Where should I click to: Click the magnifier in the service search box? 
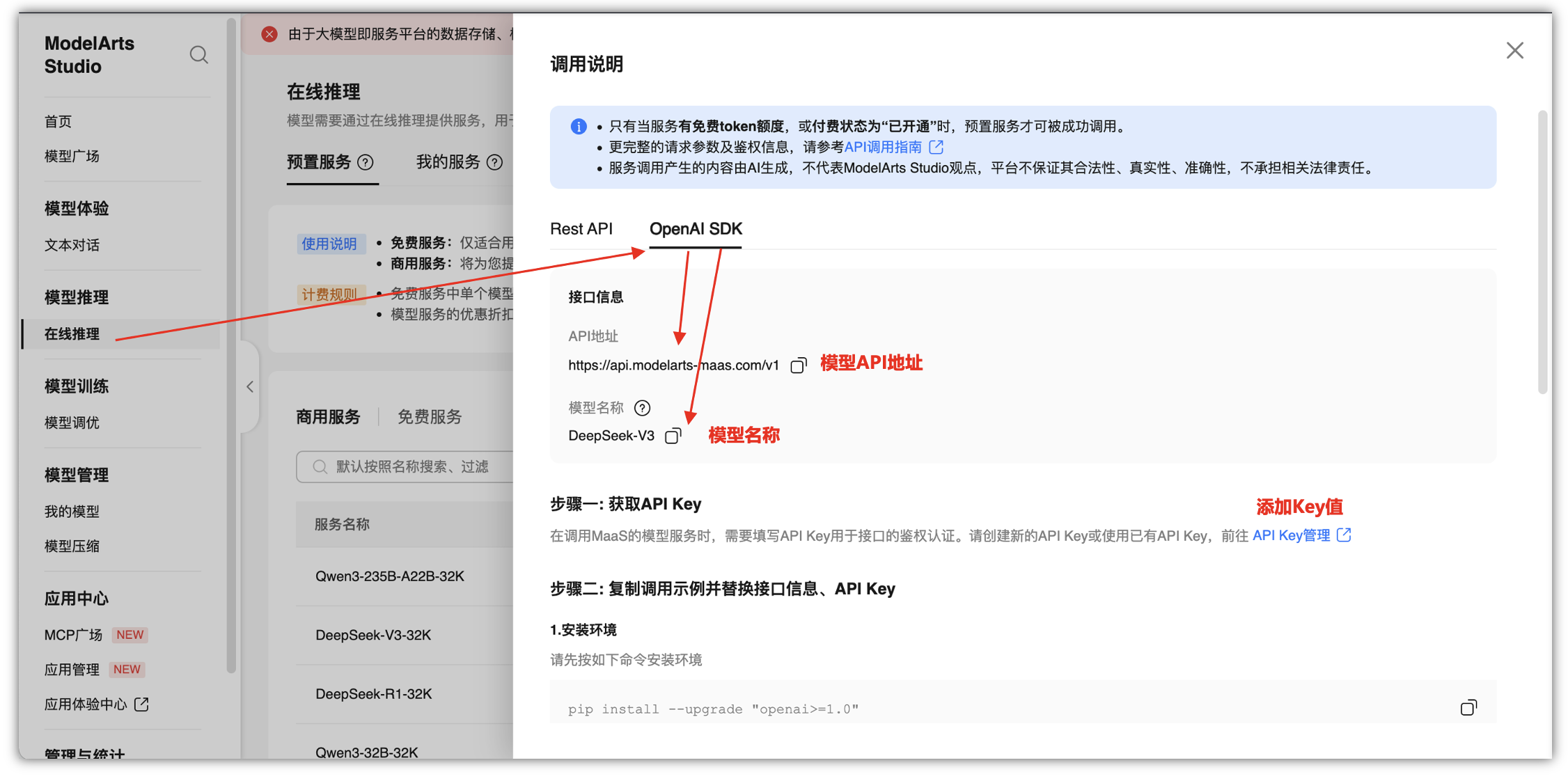(320, 466)
